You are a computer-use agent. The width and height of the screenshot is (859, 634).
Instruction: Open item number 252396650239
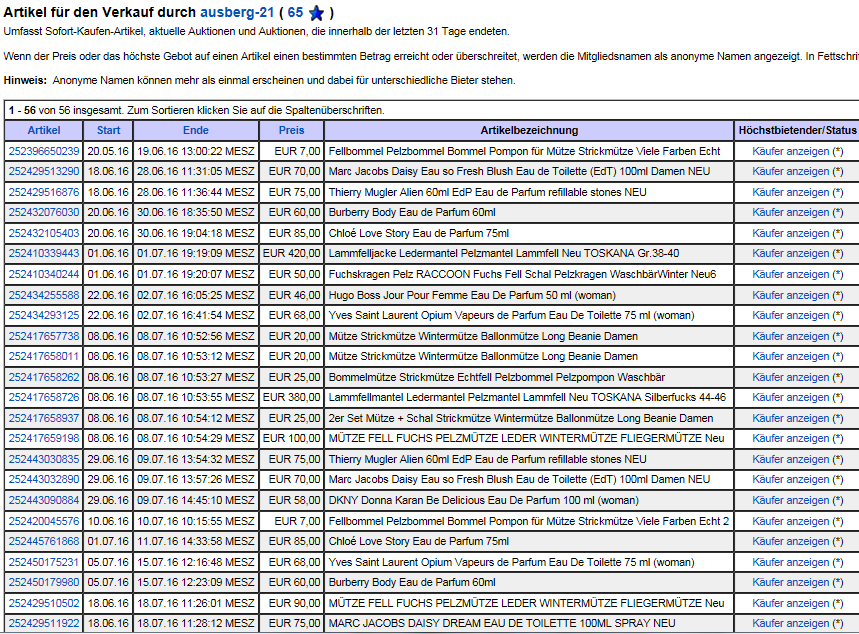coord(44,151)
